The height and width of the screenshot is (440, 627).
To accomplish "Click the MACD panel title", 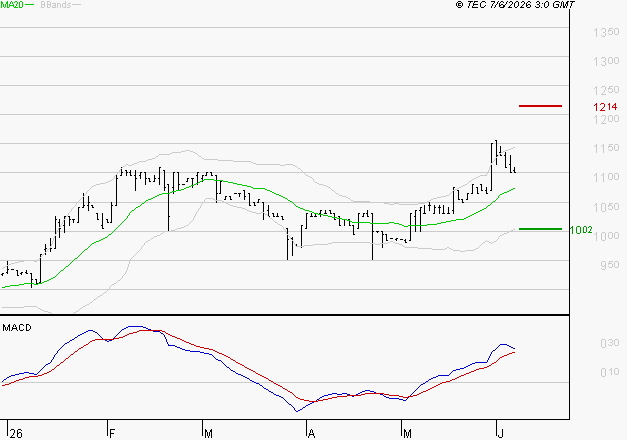I will (17, 328).
